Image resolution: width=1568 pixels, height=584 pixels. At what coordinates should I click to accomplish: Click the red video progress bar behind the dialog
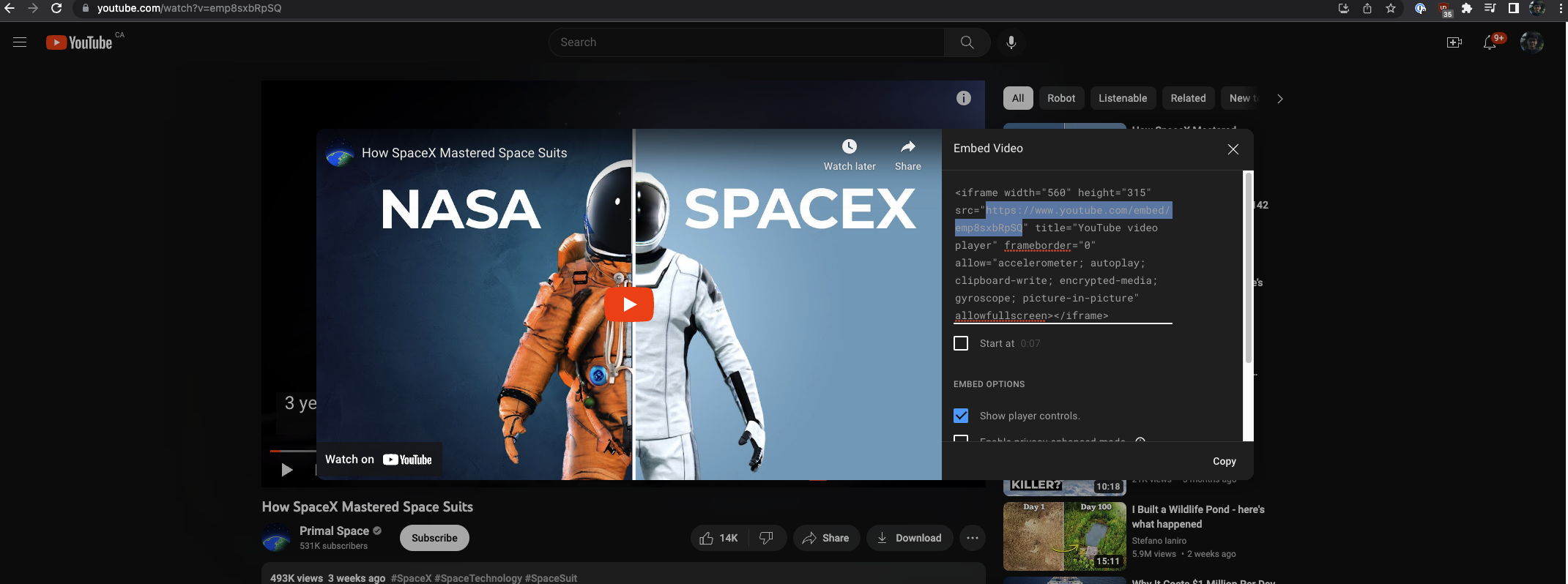point(293,451)
